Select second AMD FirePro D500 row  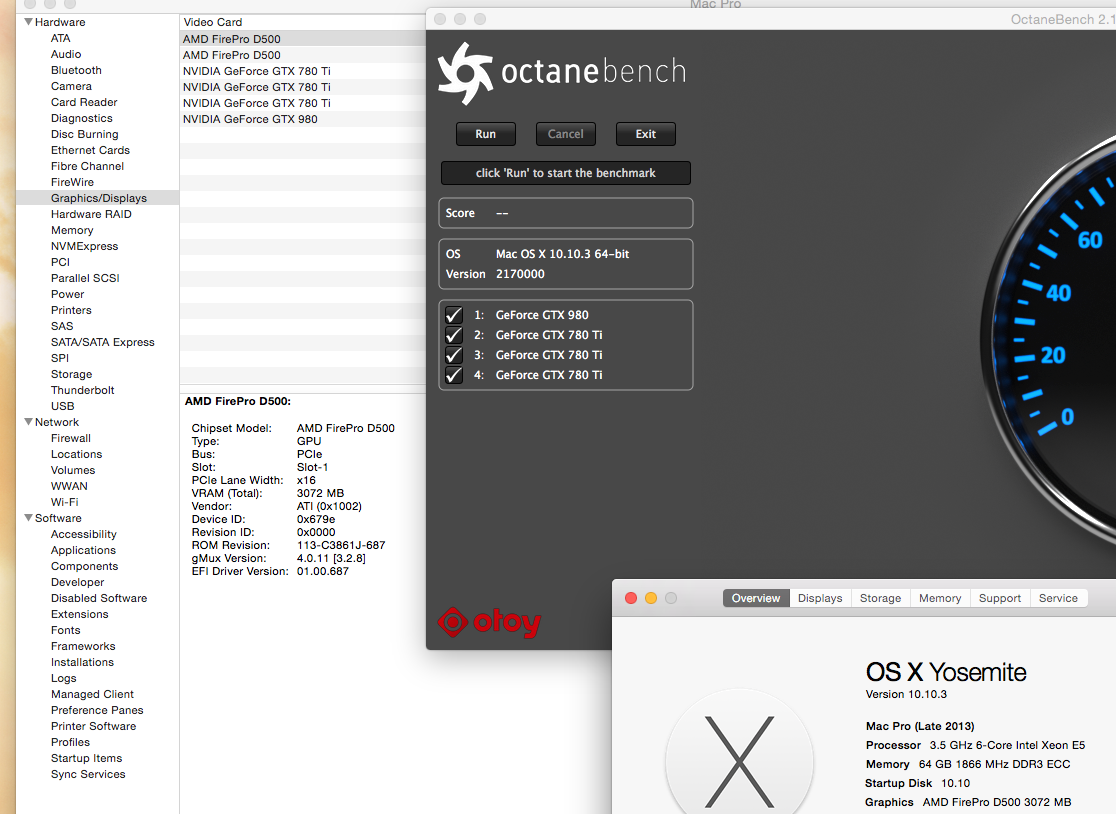(x=302, y=55)
